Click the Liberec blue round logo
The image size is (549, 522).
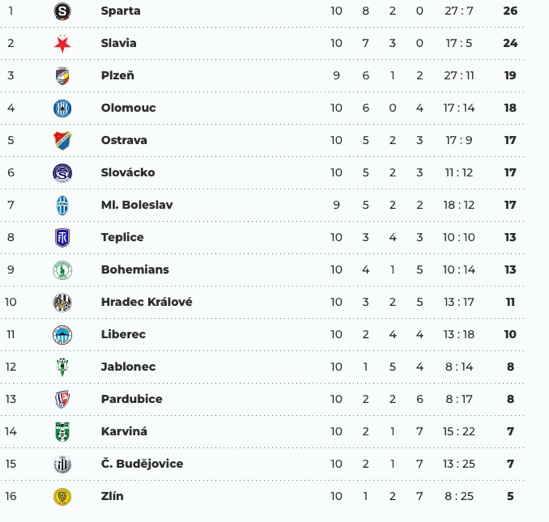pyautogui.click(x=62, y=335)
